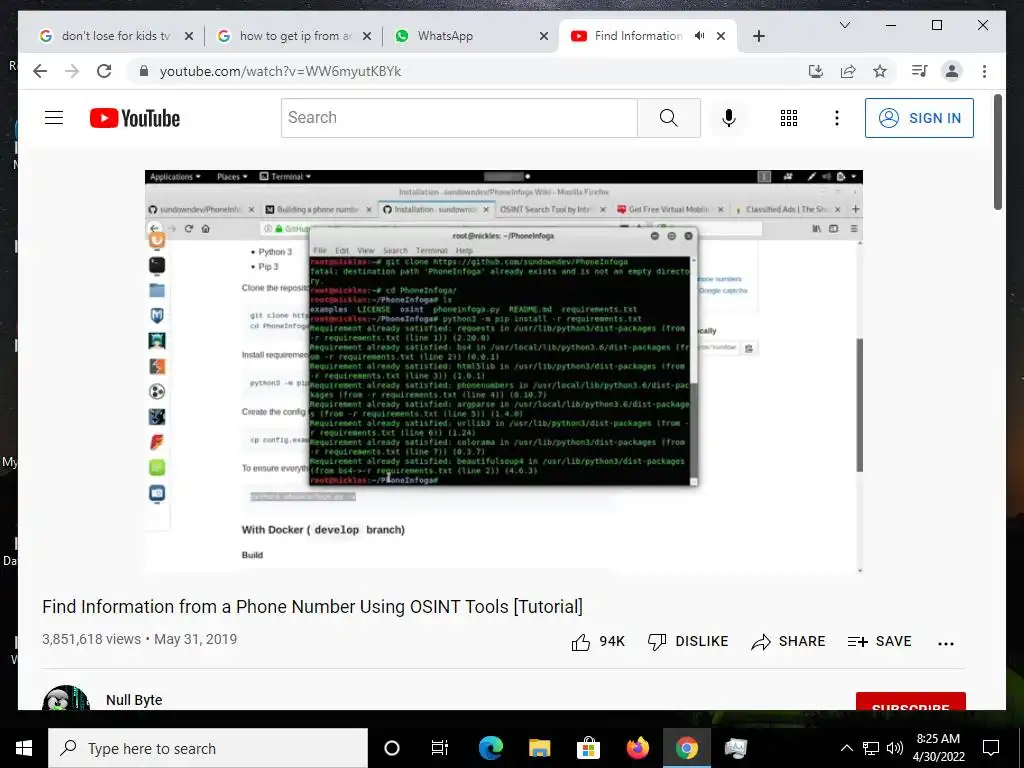Image resolution: width=1024 pixels, height=768 pixels.
Task: Click the install app icon in address bar
Action: pyautogui.click(x=816, y=71)
